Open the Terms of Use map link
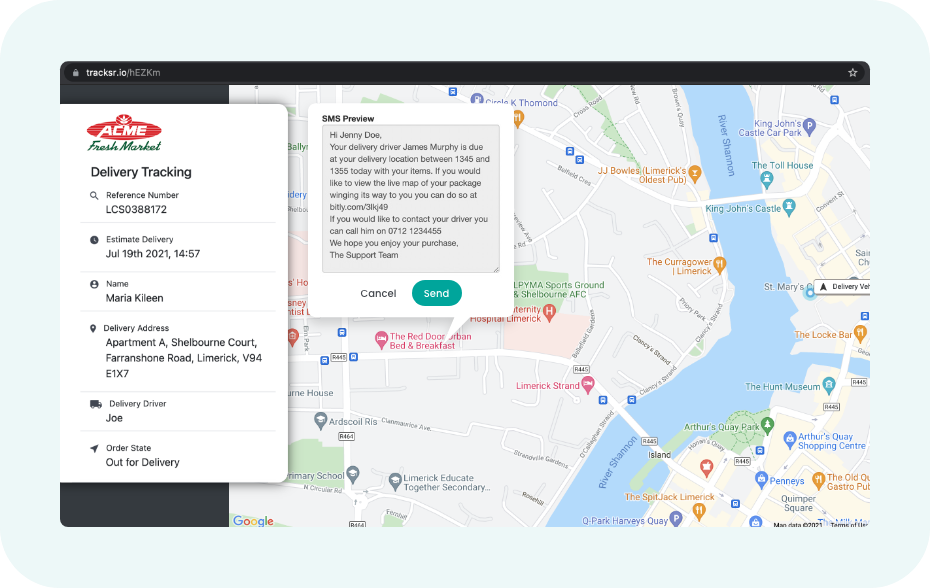The width and height of the screenshot is (930, 588). (x=850, y=525)
